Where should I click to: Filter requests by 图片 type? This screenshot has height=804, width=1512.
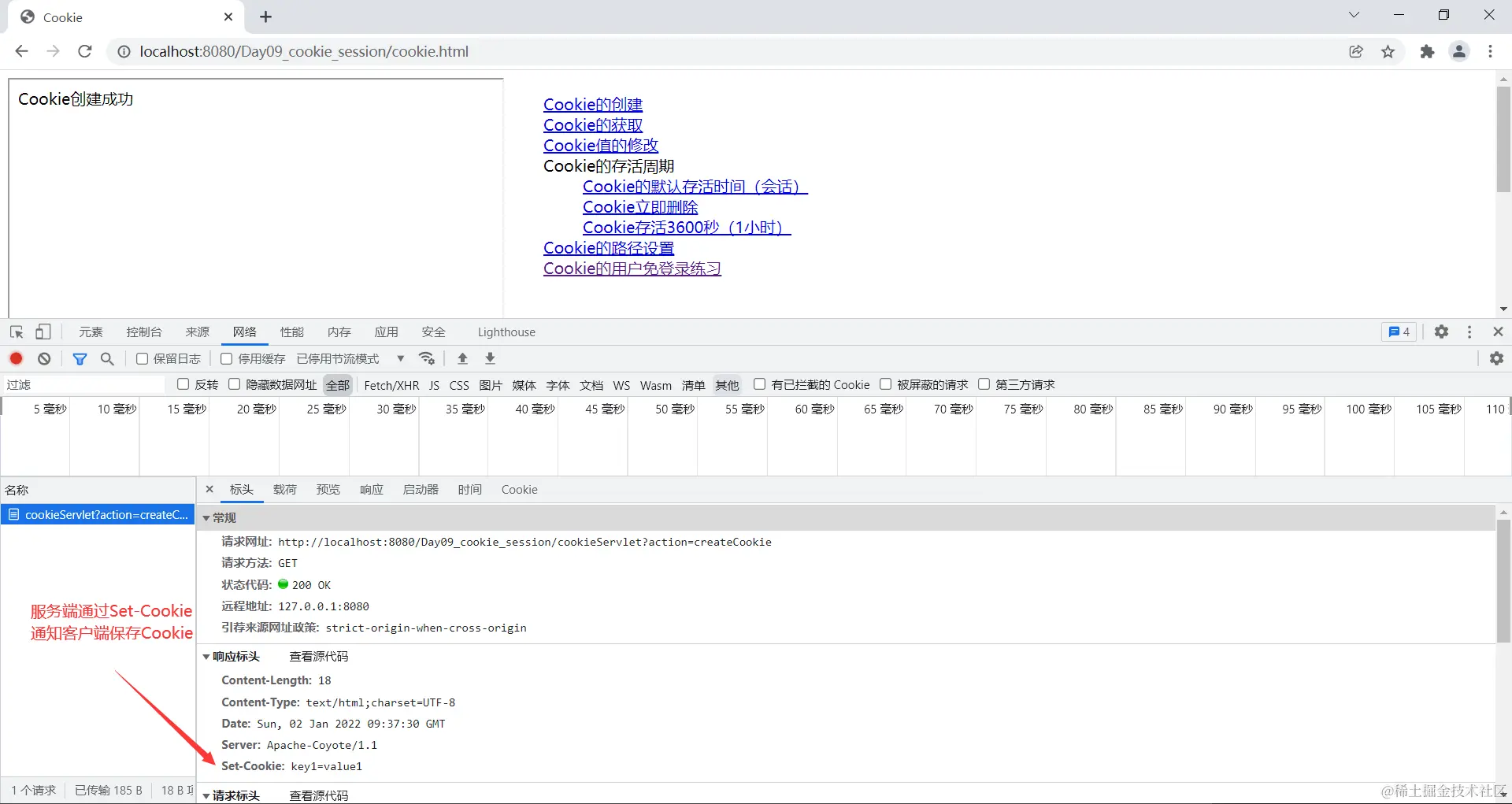(491, 385)
